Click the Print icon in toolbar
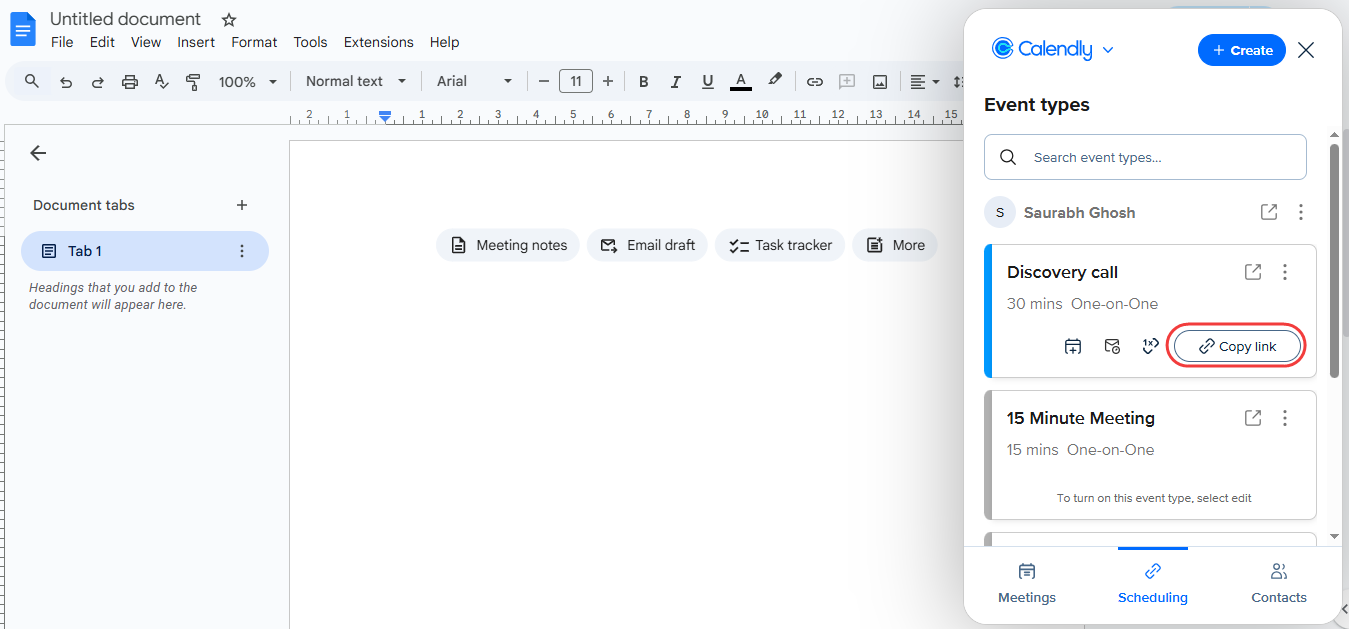1349x629 pixels. tap(130, 82)
